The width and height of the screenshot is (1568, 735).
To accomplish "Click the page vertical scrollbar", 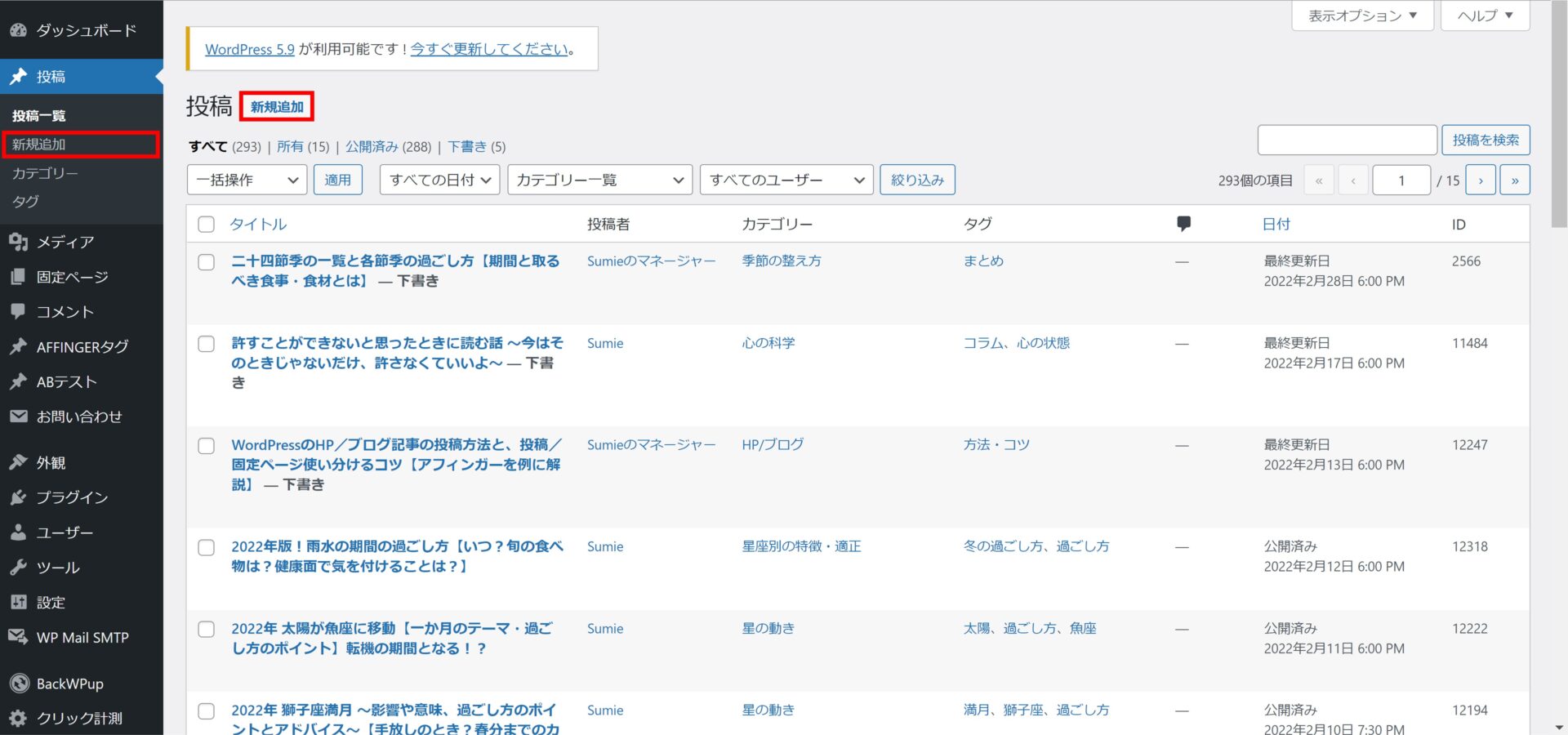I will click(x=1559, y=114).
